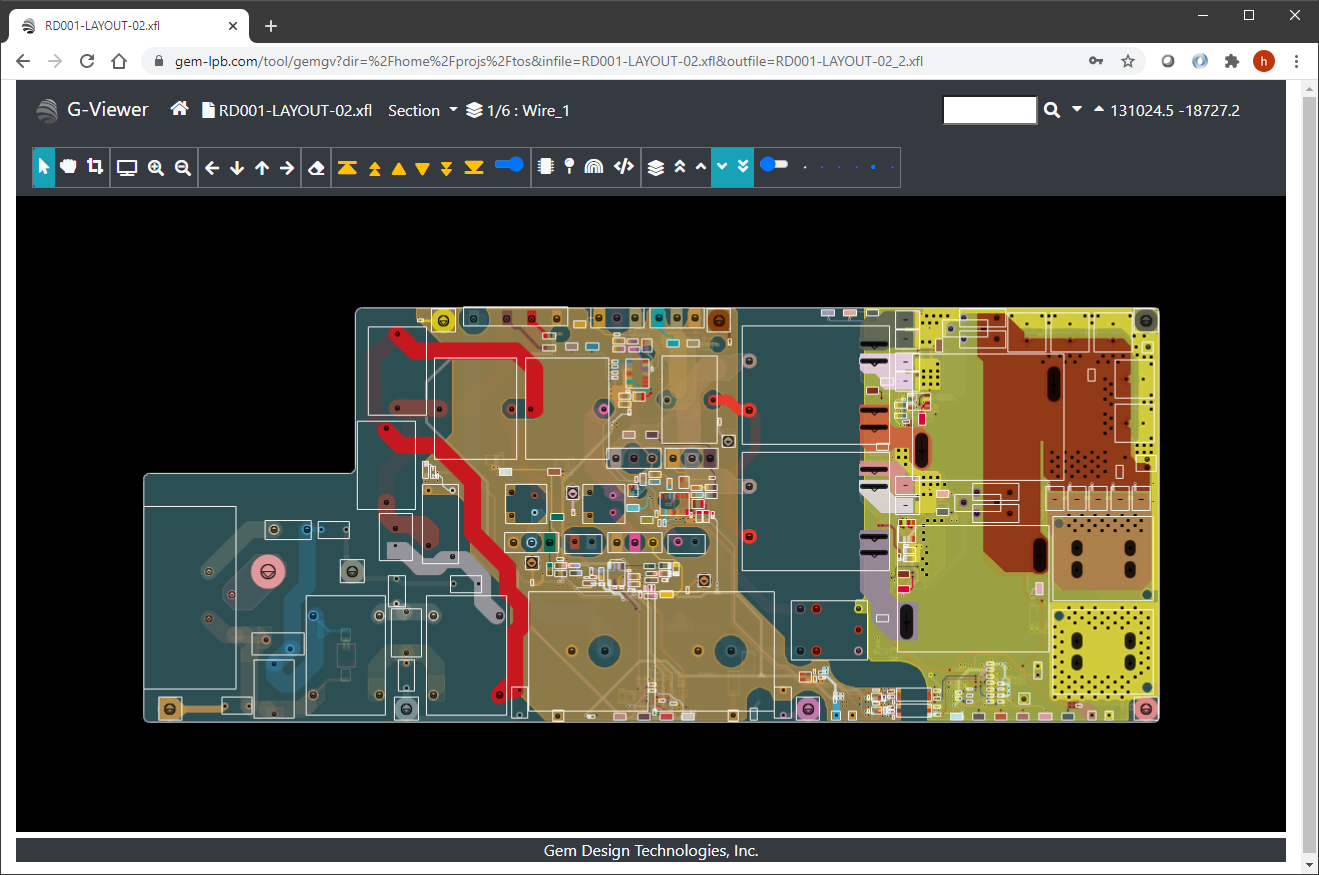
Task: Zoom out with the magnifier minus
Action: (183, 168)
